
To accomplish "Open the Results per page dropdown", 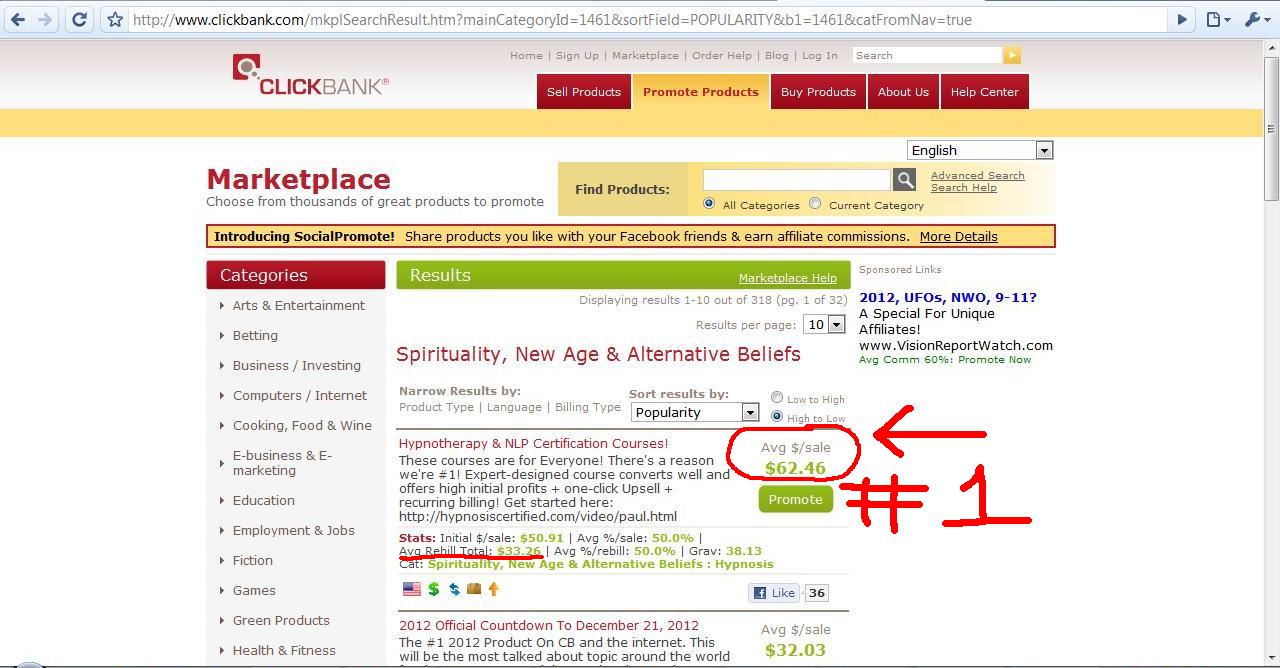I will (825, 324).
